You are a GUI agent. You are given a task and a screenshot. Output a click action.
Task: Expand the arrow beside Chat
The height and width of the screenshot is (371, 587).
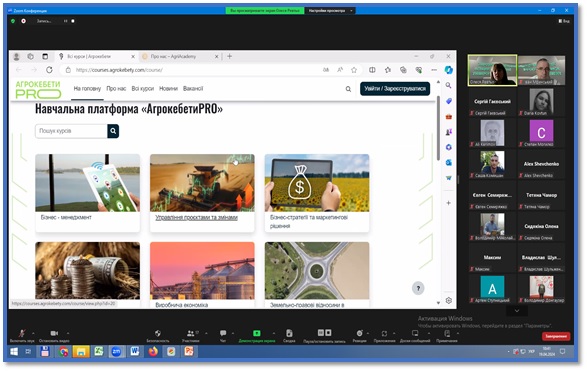[233, 333]
